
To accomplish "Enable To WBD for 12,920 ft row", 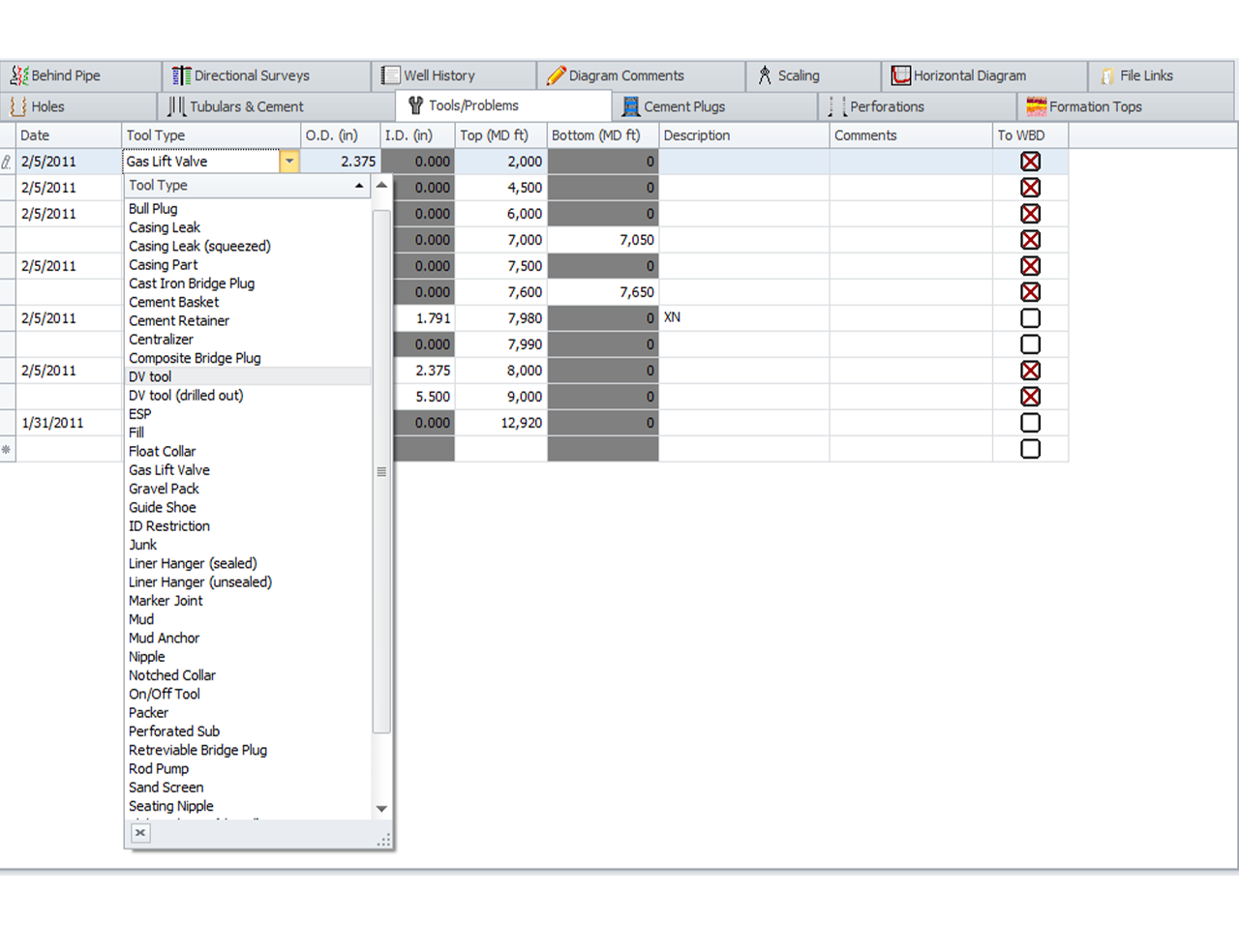I will pyautogui.click(x=1030, y=423).
